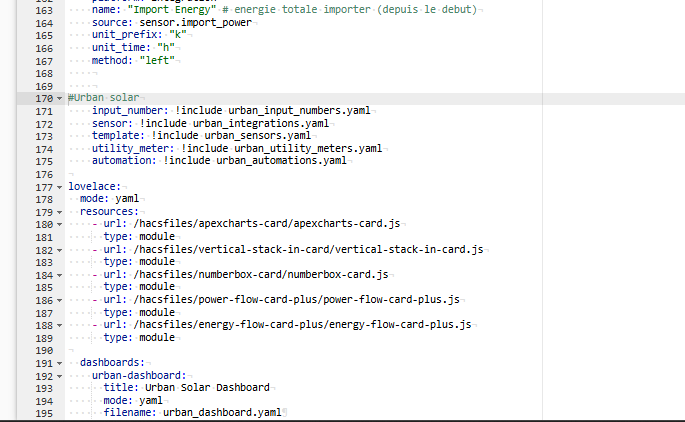Click the #Urban solar comment
Image resolution: width=685 pixels, height=422 pixels.
coord(104,97)
